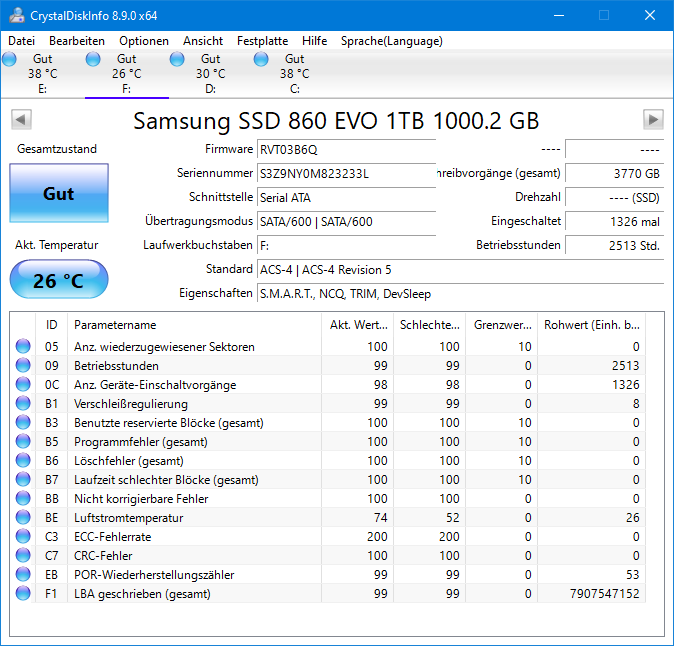This screenshot has height=646, width=674.
Task: Select drive E: status icon
Action: click(x=9, y=59)
